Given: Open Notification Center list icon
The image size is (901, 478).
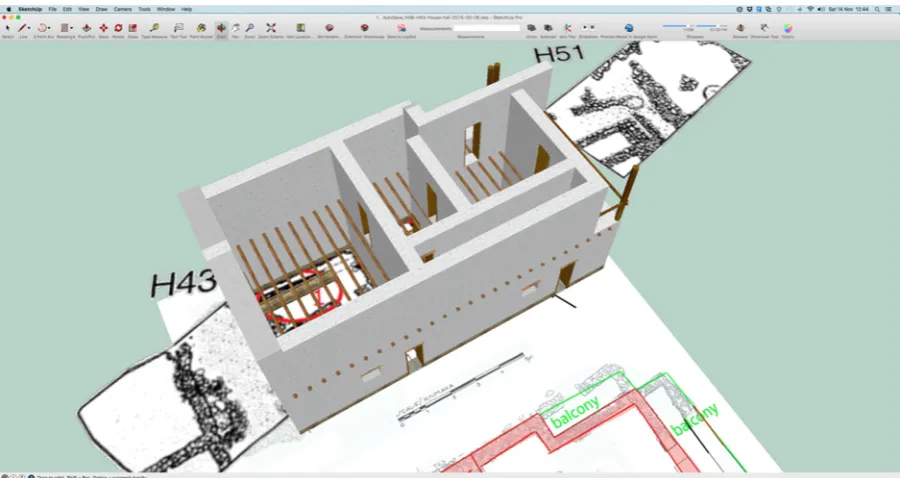Looking at the screenshot, I should (888, 9).
